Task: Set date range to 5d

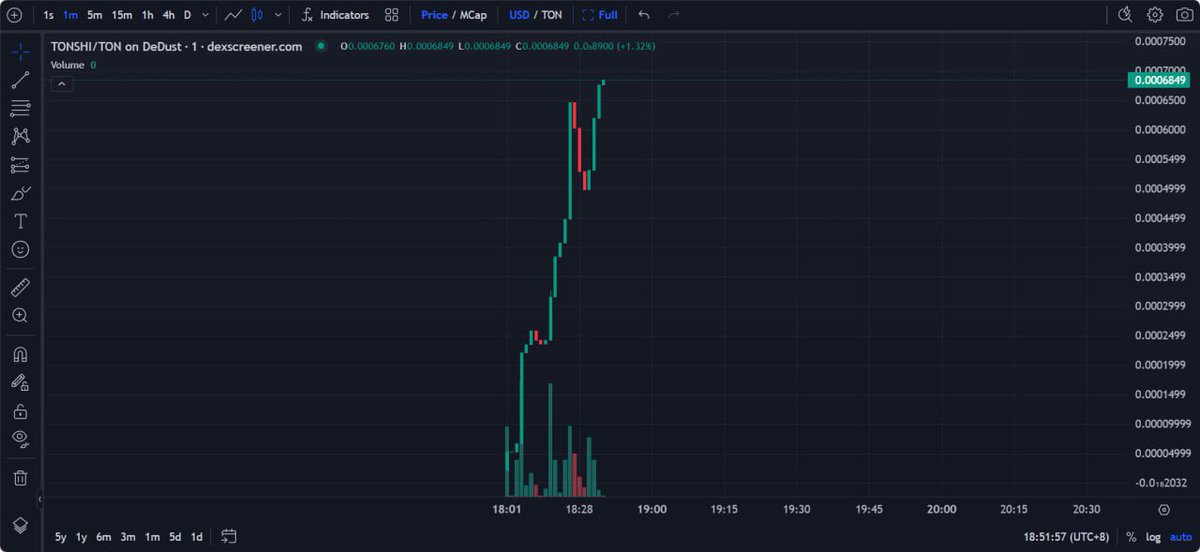Action: pos(175,537)
